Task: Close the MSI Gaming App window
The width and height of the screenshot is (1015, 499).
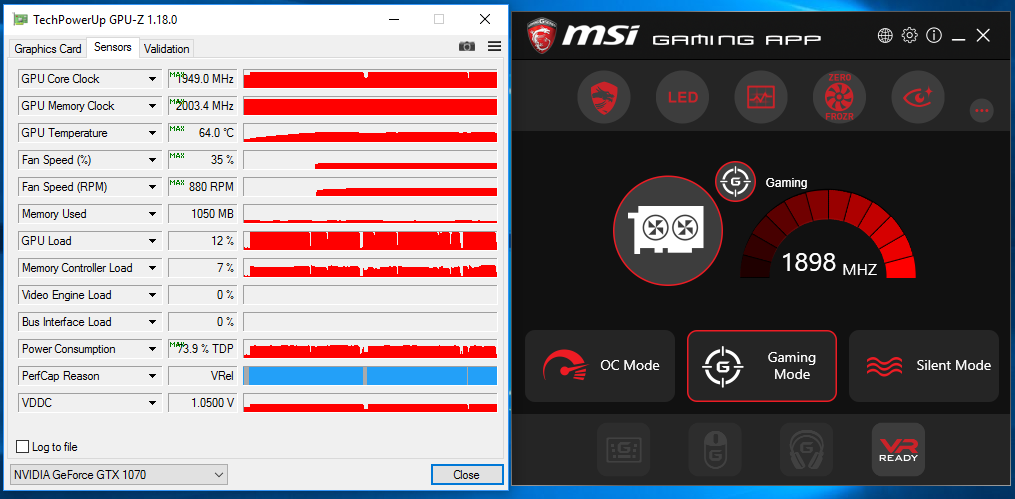Action: [x=983, y=36]
